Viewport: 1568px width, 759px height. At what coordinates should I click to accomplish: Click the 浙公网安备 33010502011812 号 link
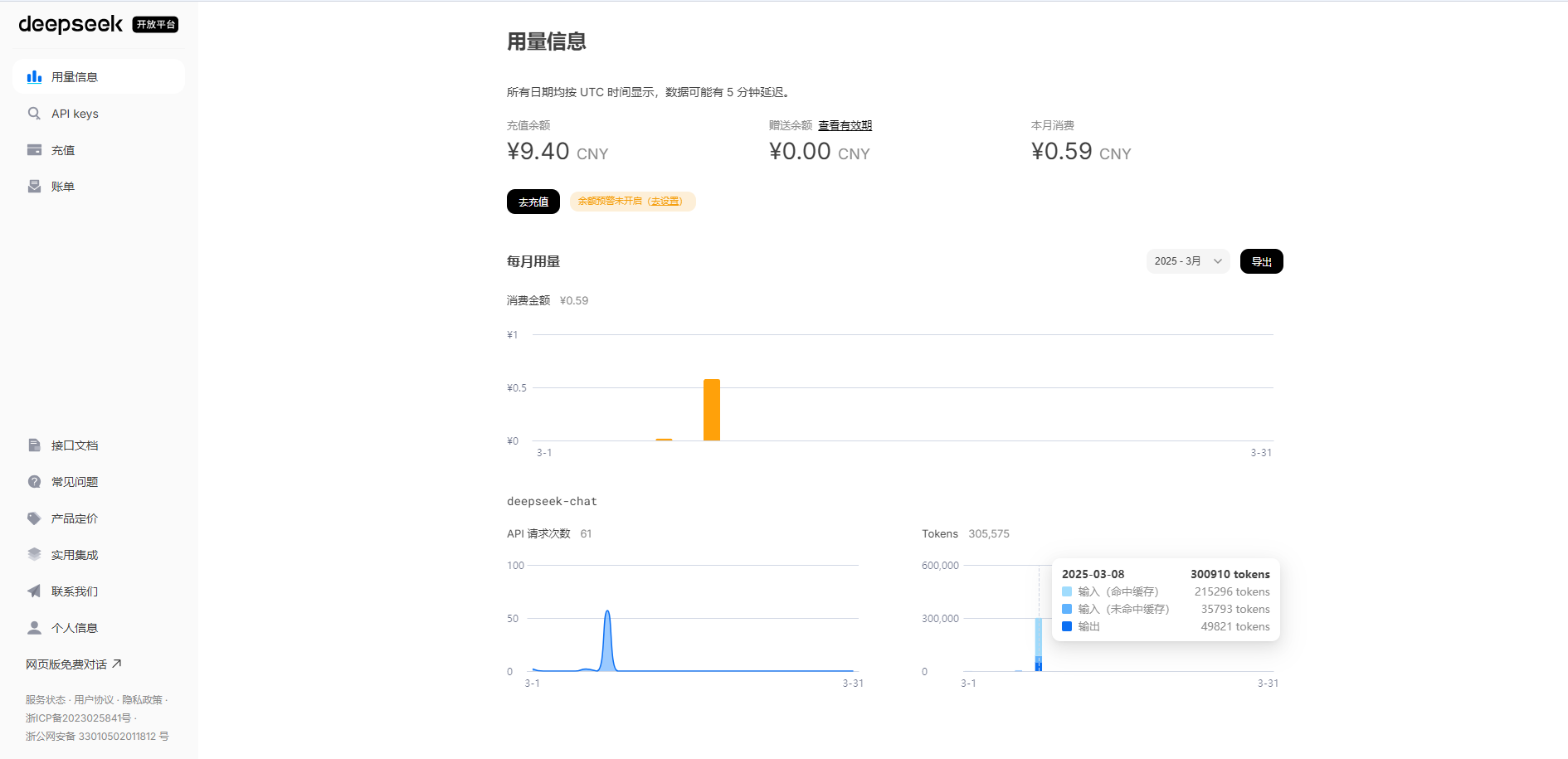click(97, 737)
